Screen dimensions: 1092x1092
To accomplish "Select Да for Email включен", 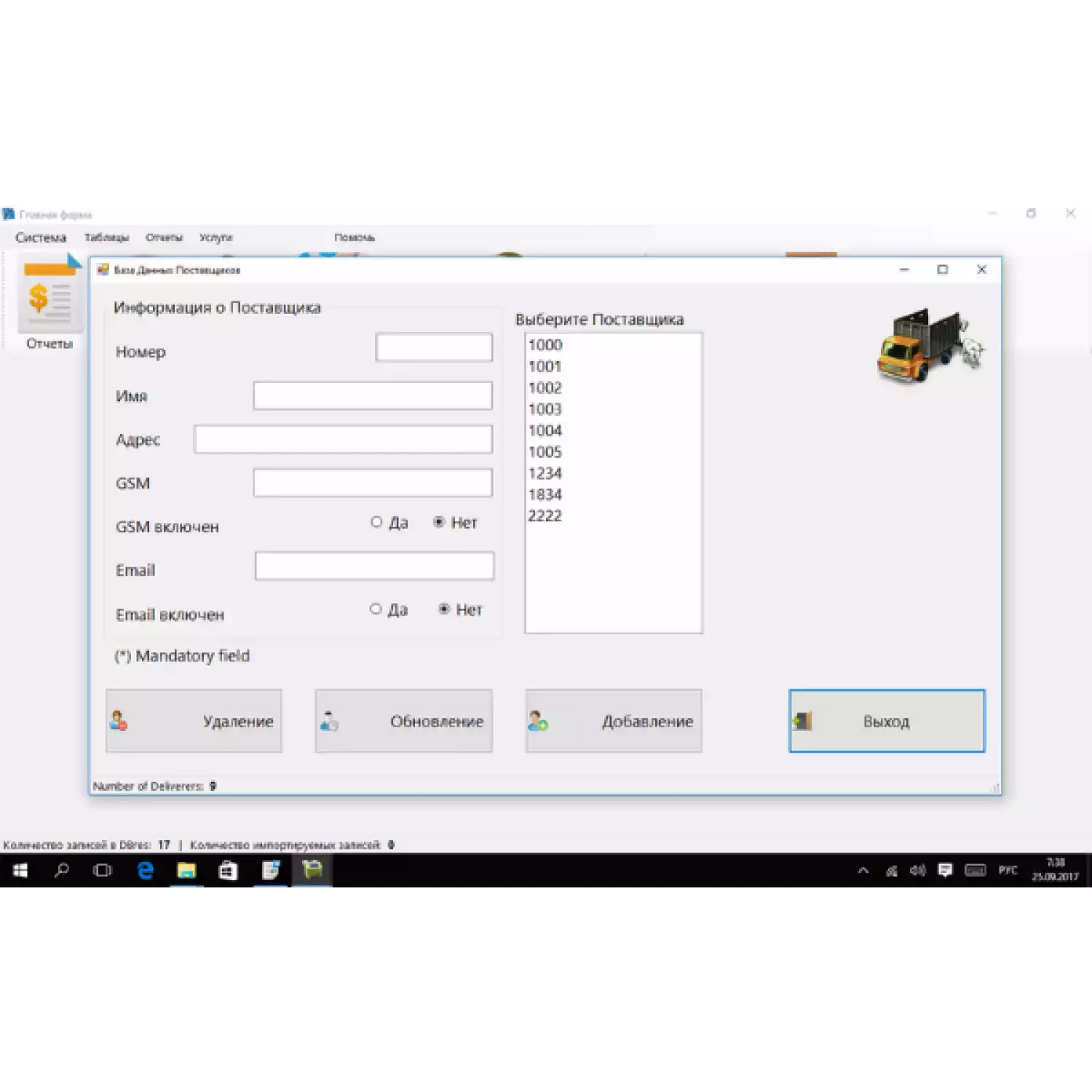I will point(376,609).
